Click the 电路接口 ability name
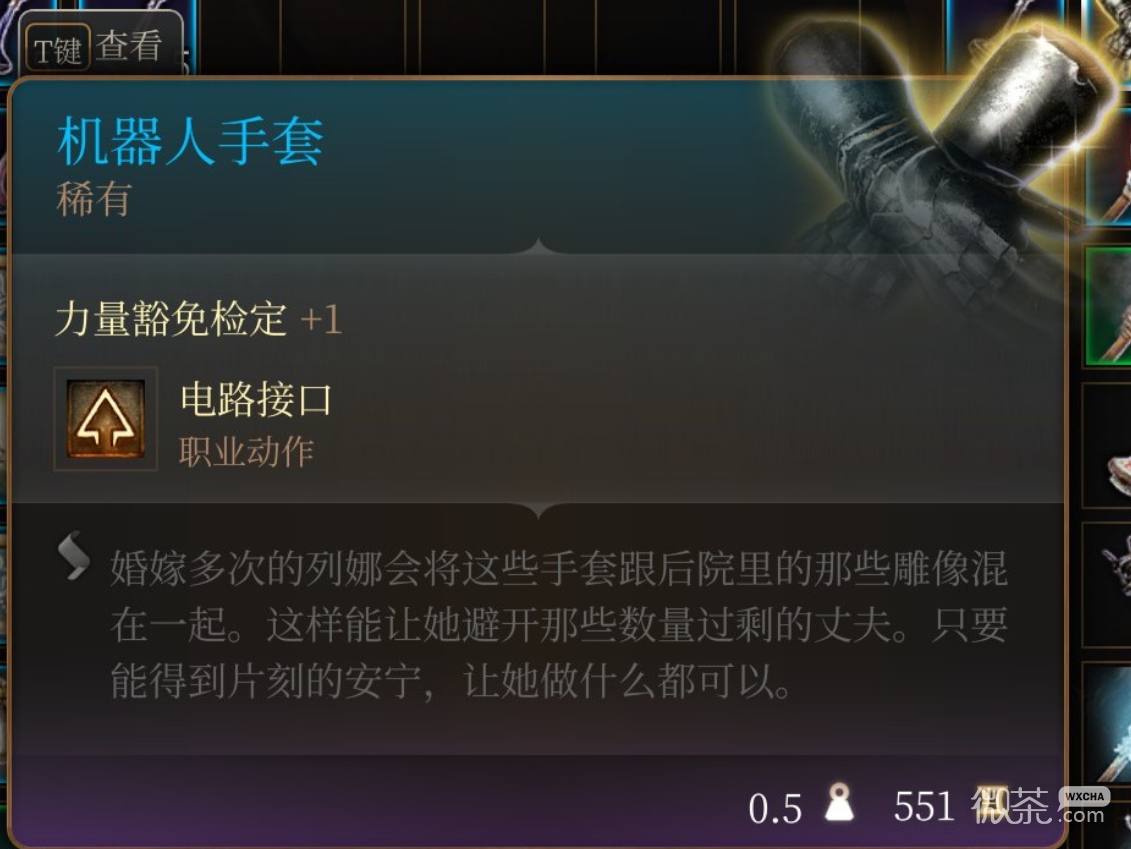The image size is (1131, 849). [x=255, y=398]
